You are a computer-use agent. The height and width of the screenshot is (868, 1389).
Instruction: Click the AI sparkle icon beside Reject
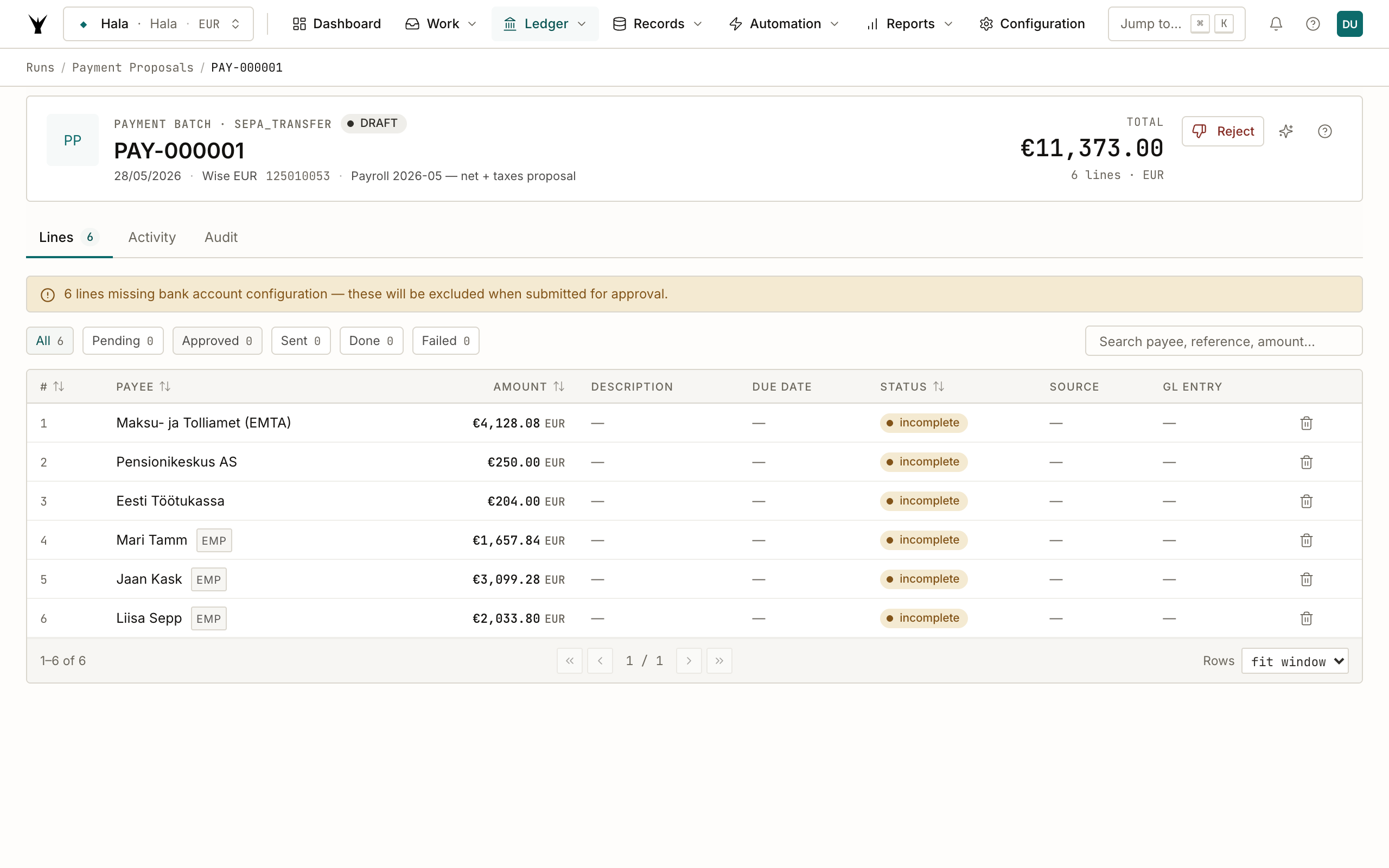click(1286, 131)
